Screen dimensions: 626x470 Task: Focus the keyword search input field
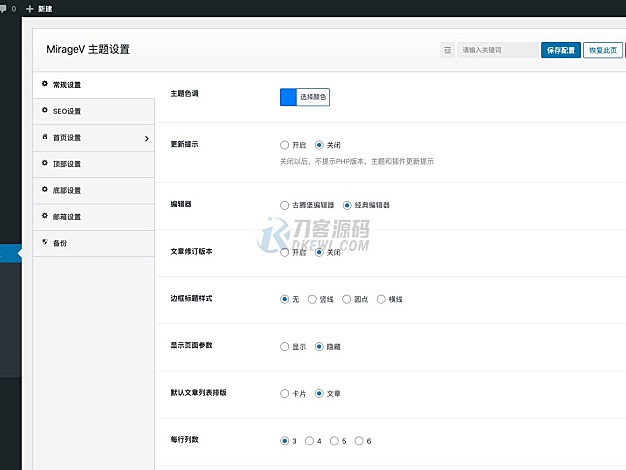point(498,50)
